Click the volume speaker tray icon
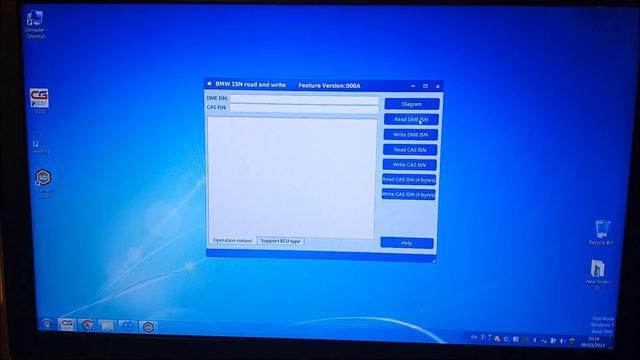Viewport: 640px width, 360px height. pos(562,341)
